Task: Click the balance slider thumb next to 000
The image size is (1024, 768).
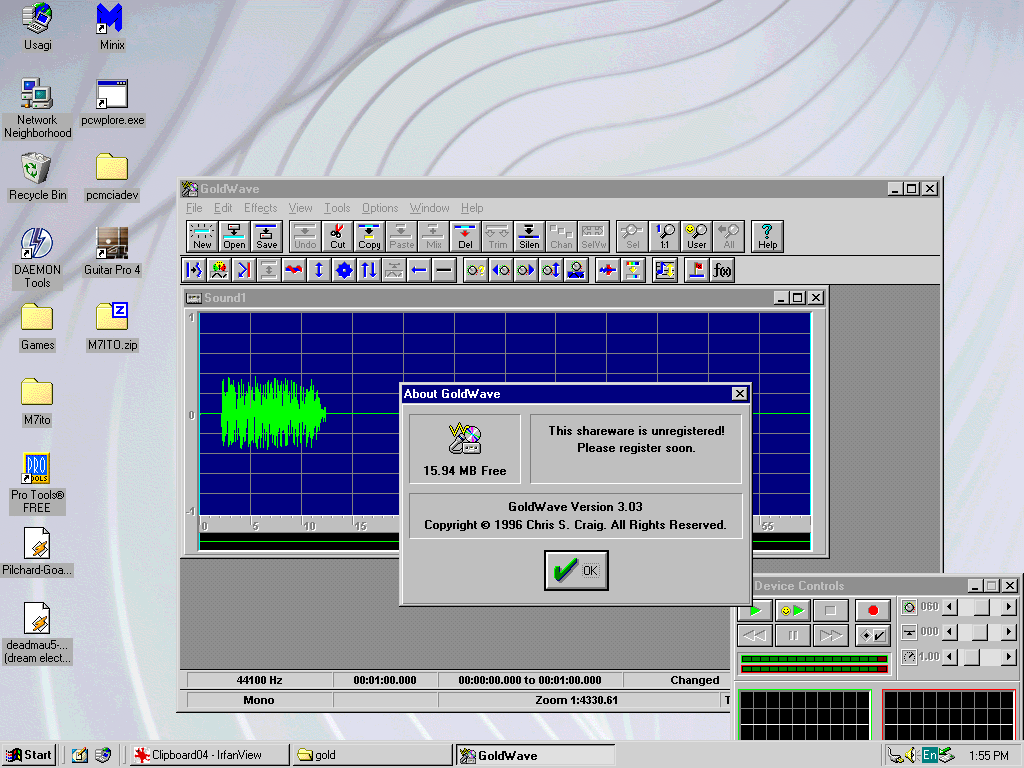Action: tap(980, 632)
